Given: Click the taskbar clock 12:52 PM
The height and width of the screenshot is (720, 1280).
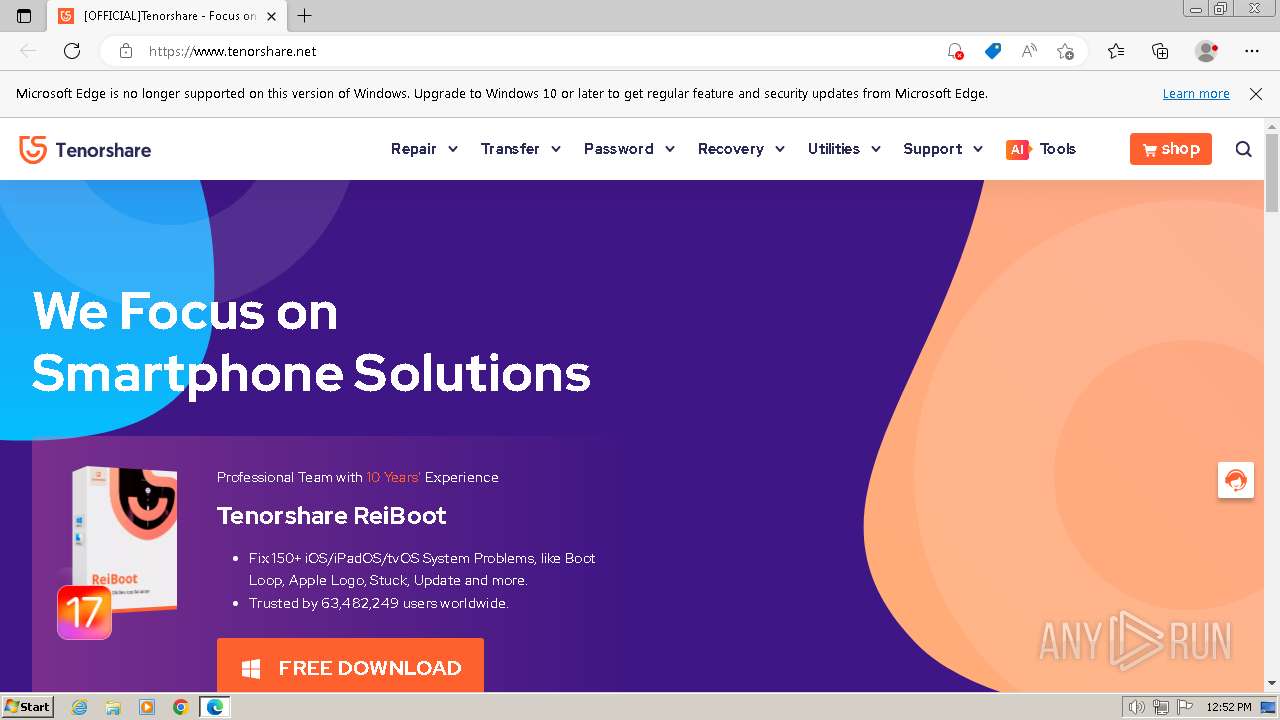Looking at the screenshot, I should 1229,707.
